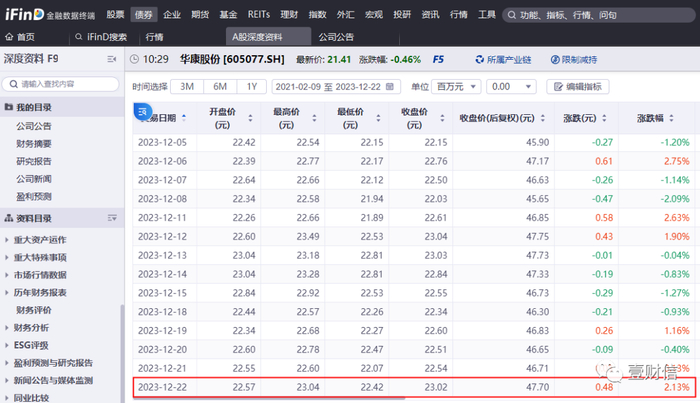This screenshot has width=700, height=403.
Task: Click the blue floating list button on table
Action: coord(143,112)
